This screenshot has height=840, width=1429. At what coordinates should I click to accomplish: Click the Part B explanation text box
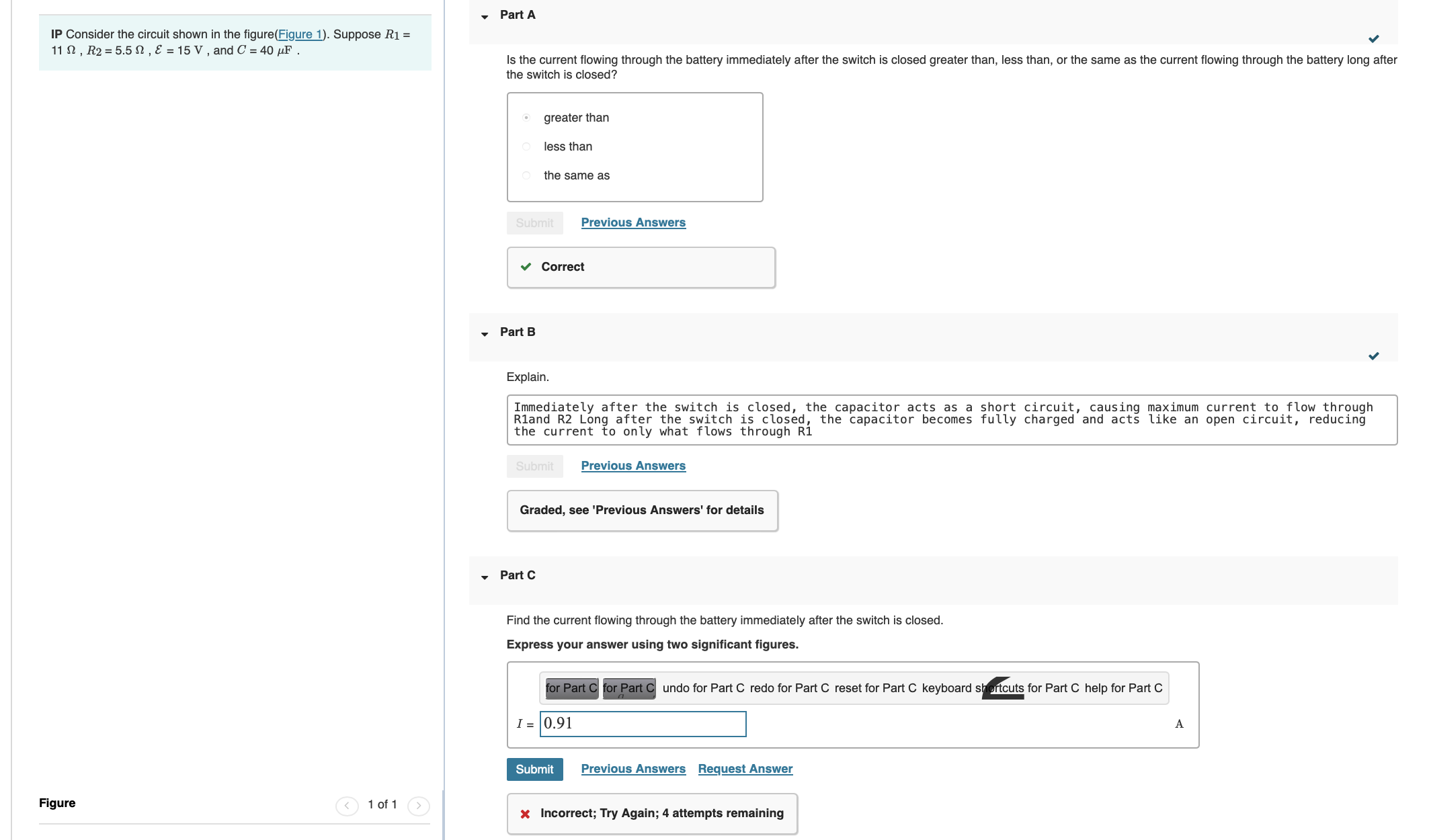pos(952,420)
